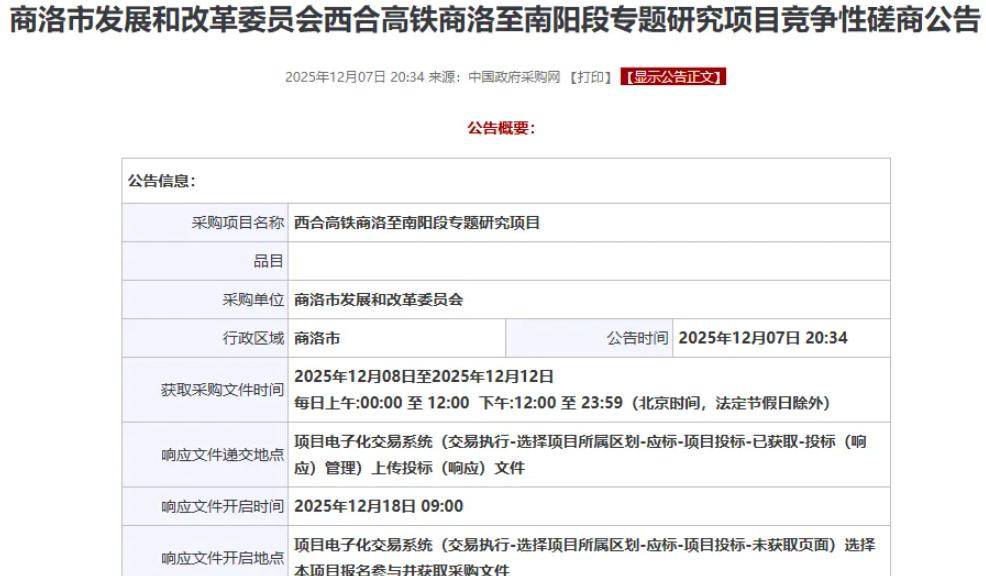
Task: Click the 获取采购文件时间 label cell
Action: 222,390
